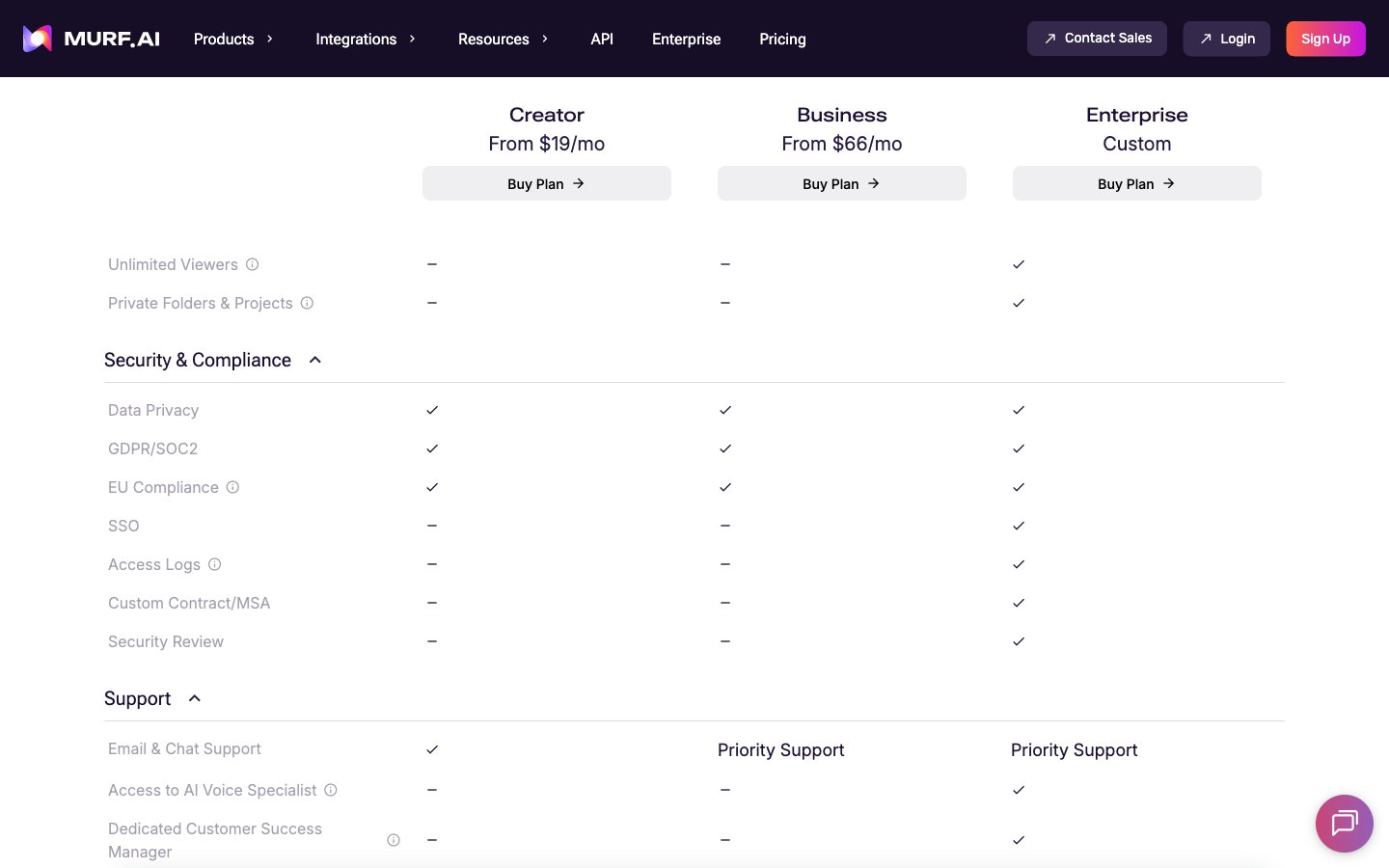Click info icon beside Private Folders & Projects

(x=307, y=303)
